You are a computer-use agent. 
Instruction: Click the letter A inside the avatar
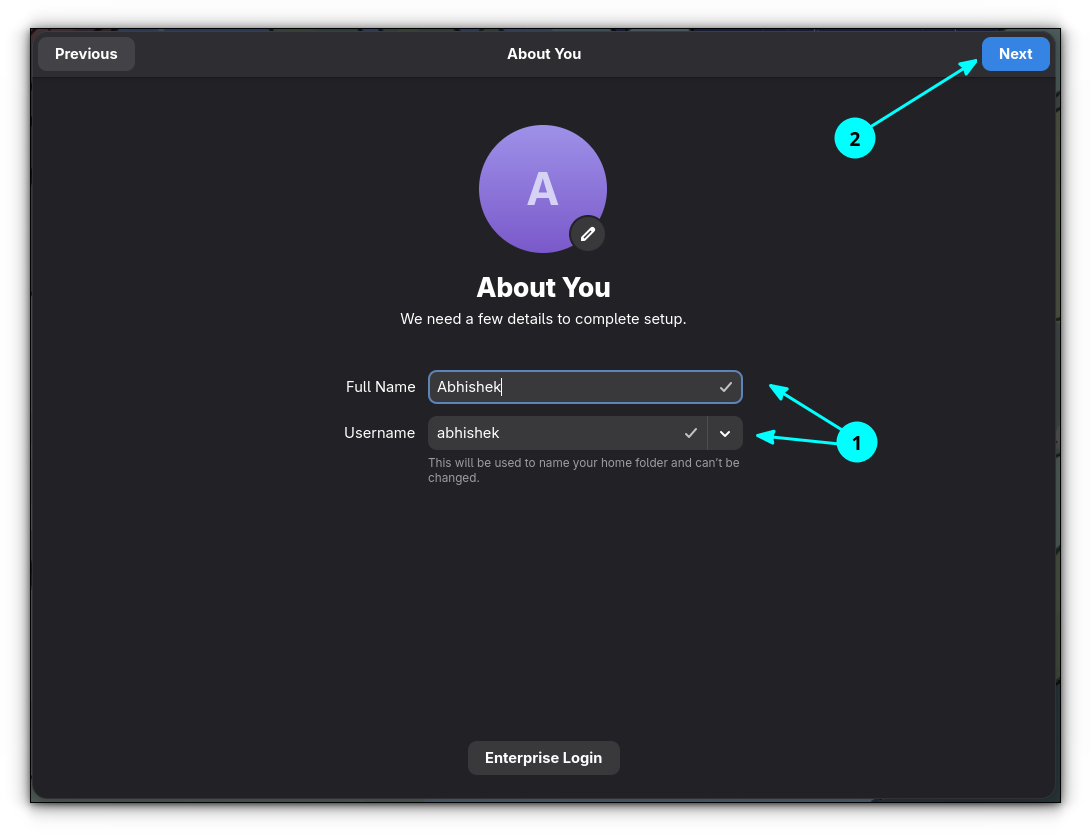pos(543,189)
